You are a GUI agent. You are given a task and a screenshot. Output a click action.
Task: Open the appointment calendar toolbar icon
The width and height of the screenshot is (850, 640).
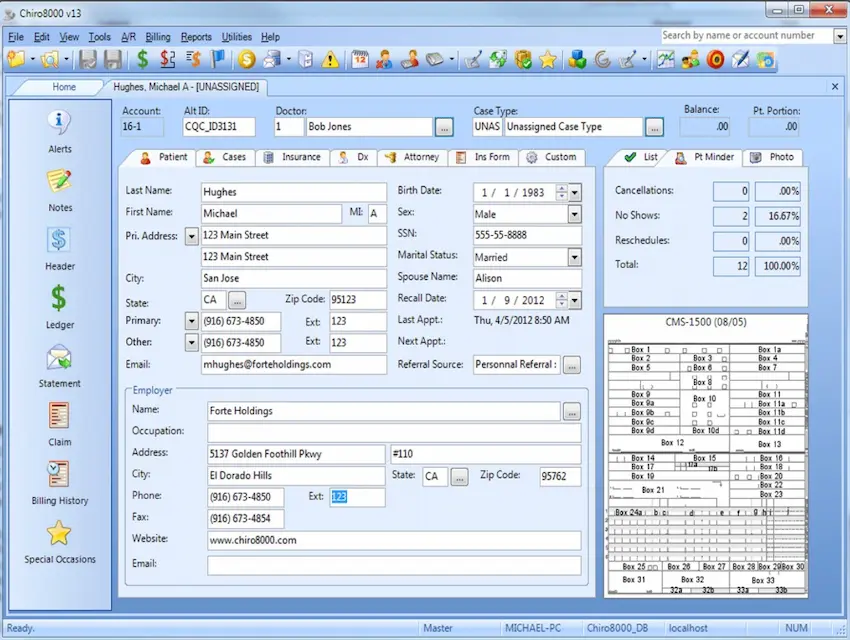point(358,59)
